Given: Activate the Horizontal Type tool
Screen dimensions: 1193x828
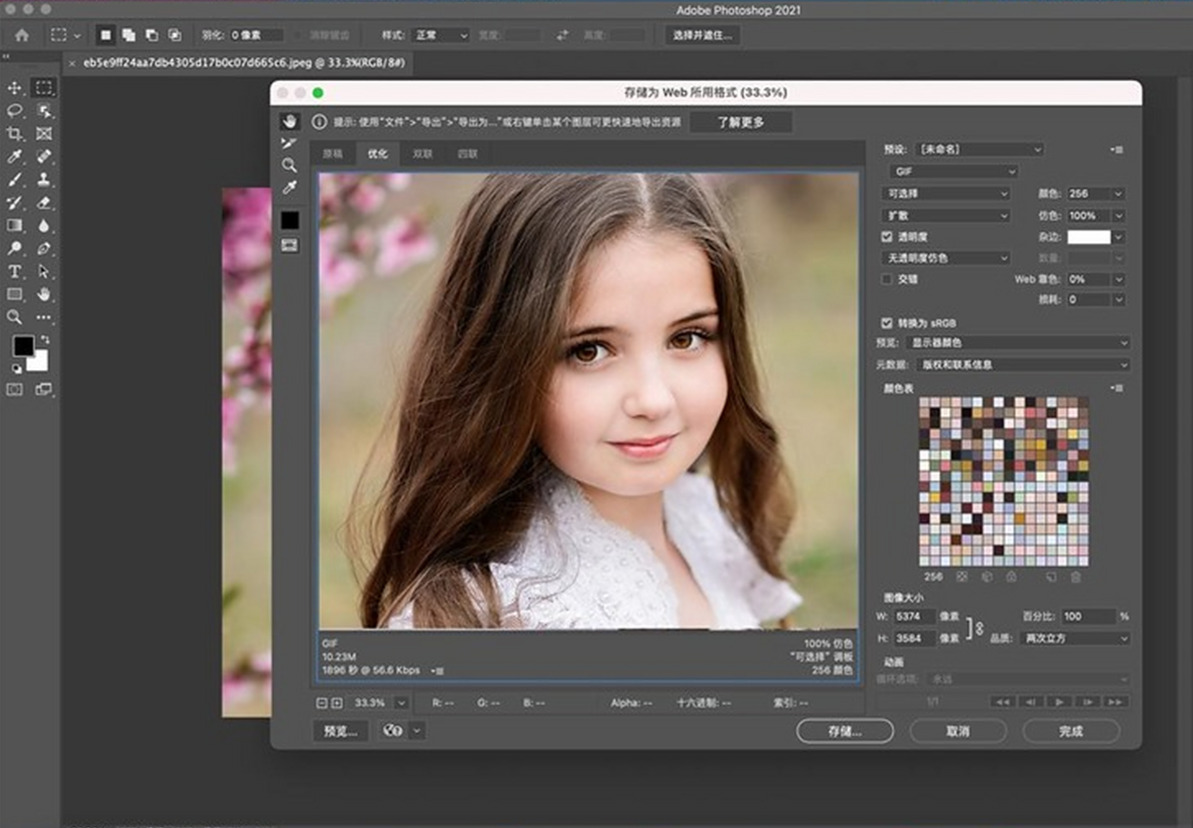Looking at the screenshot, I should [14, 272].
